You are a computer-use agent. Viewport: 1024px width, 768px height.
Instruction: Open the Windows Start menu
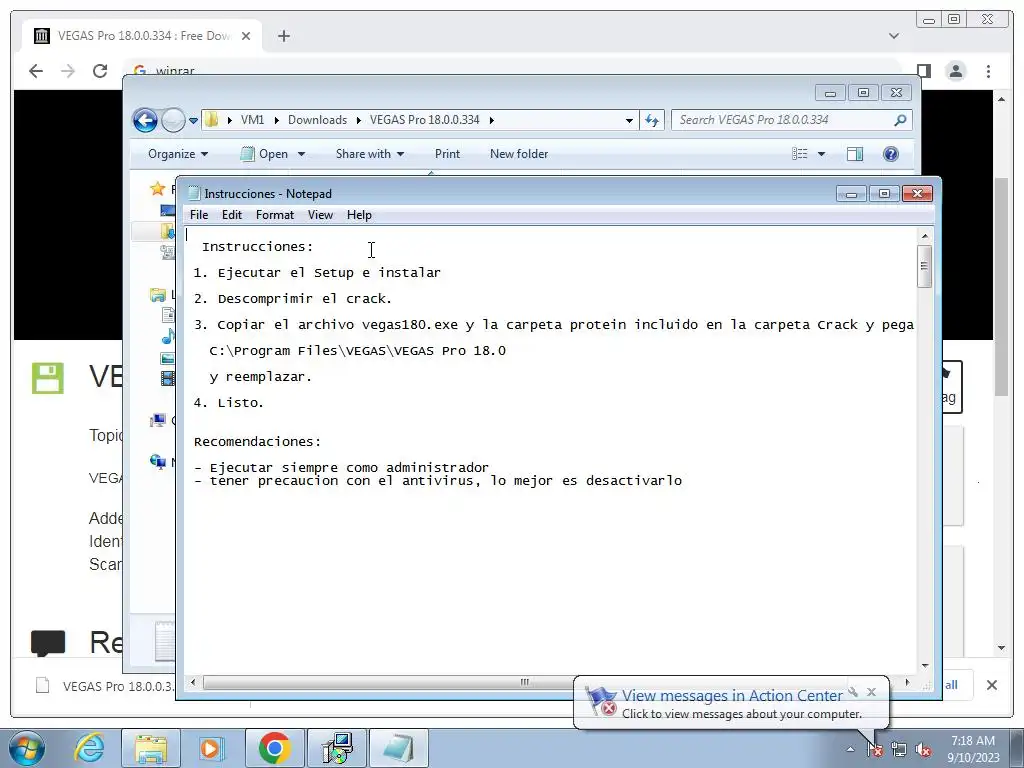click(27, 748)
